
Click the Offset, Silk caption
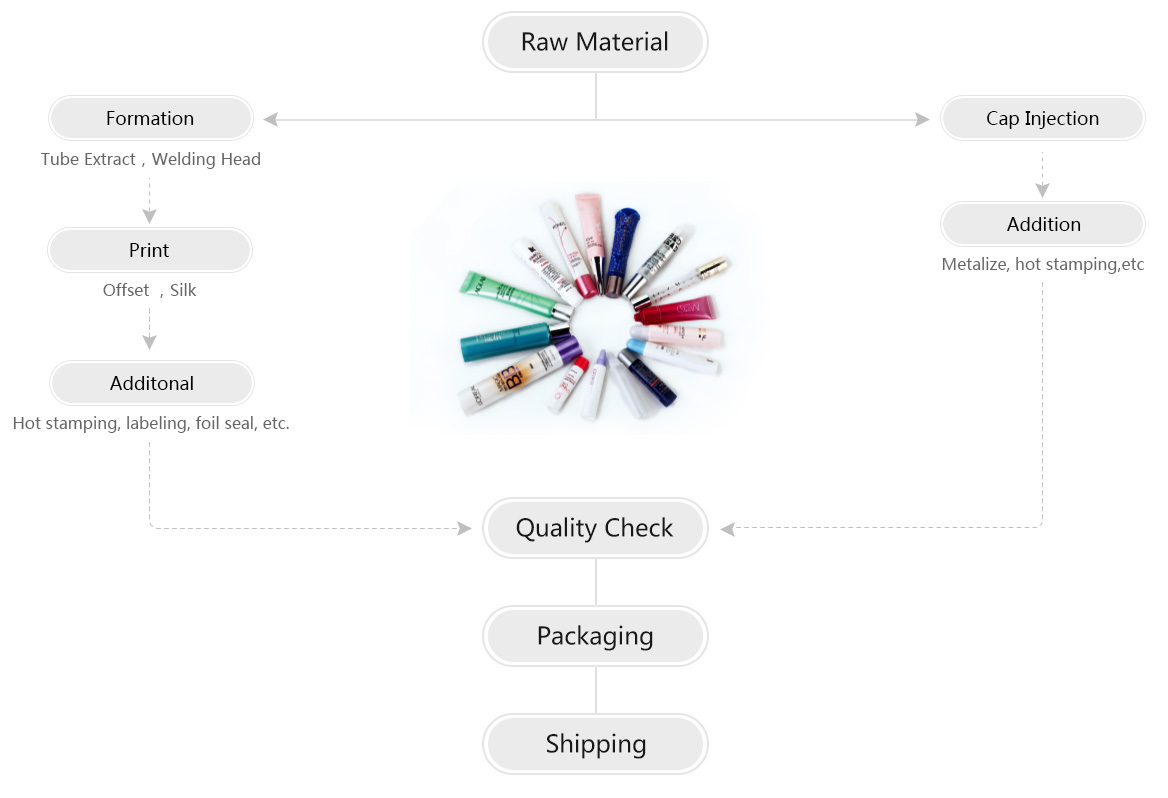150,291
